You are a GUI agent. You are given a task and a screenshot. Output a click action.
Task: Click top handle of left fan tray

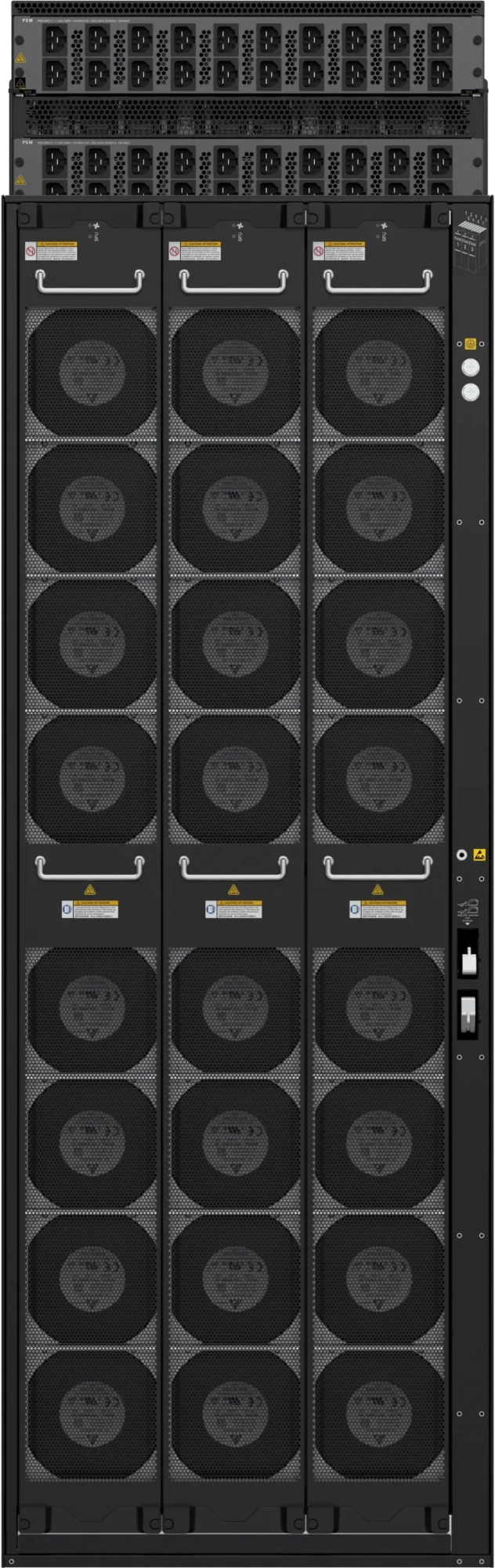tap(90, 281)
